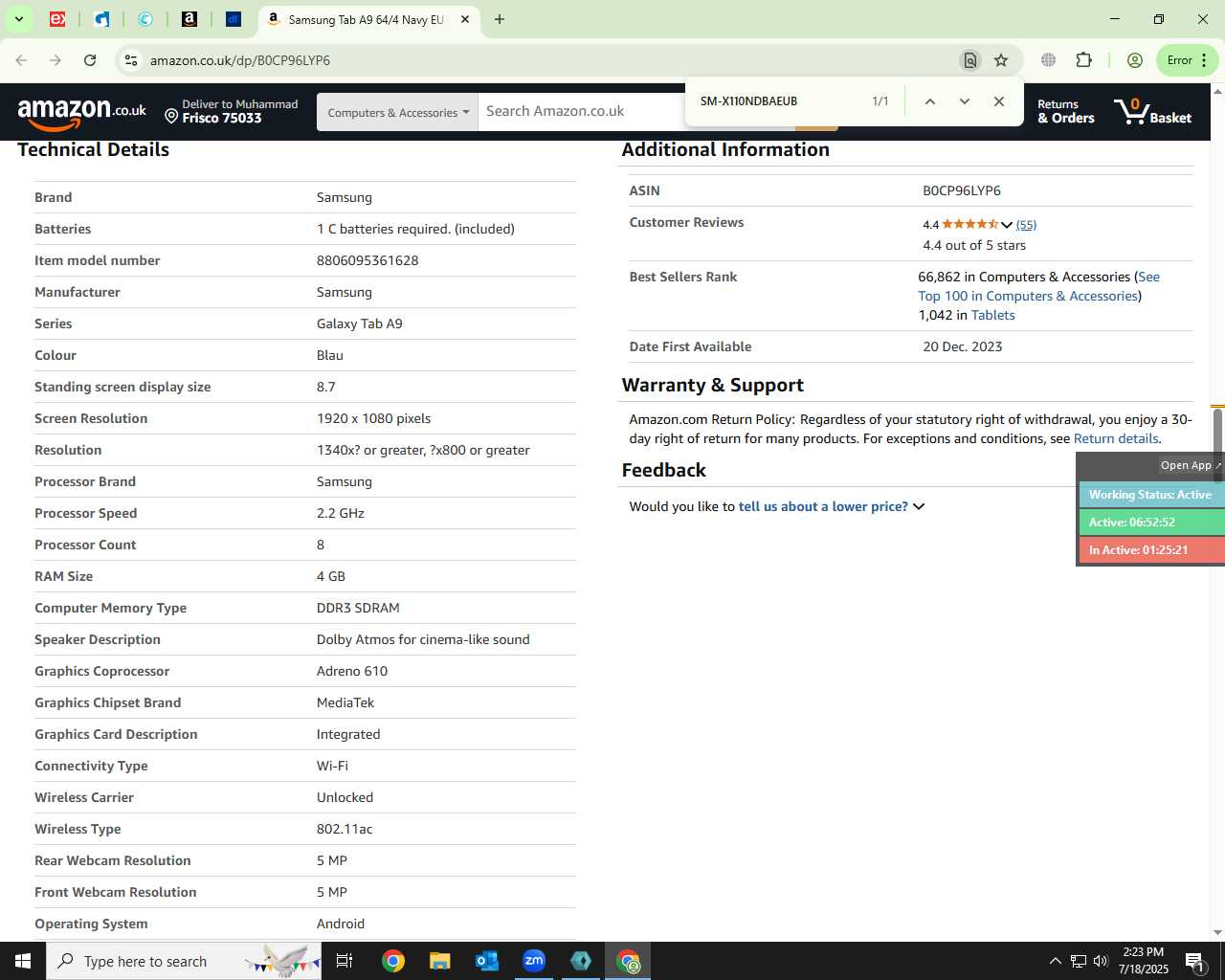This screenshot has height=980, width=1225.
Task: Open the Basket cart
Action: tap(1153, 112)
